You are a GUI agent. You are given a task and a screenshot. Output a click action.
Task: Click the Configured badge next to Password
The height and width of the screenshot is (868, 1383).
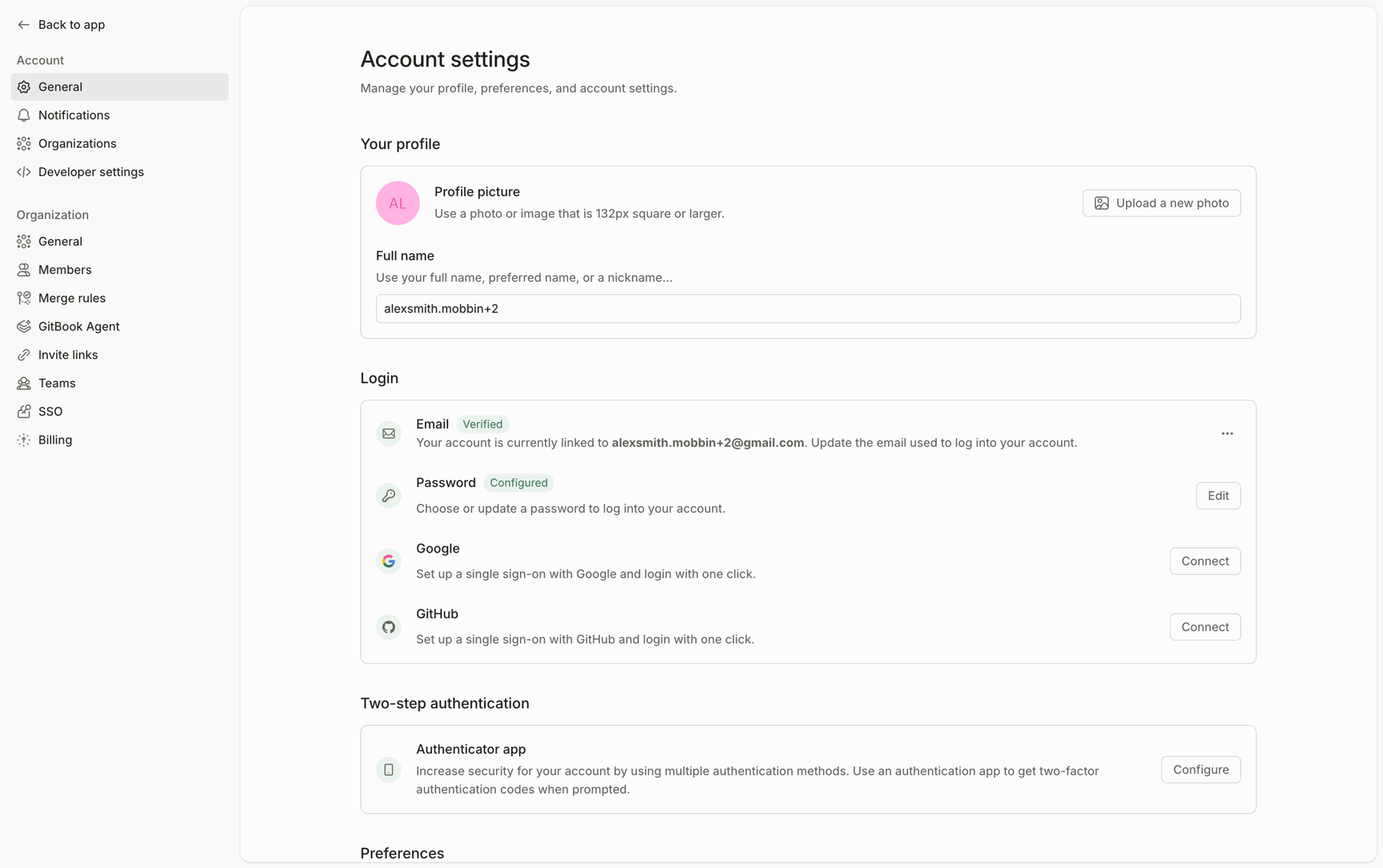519,483
